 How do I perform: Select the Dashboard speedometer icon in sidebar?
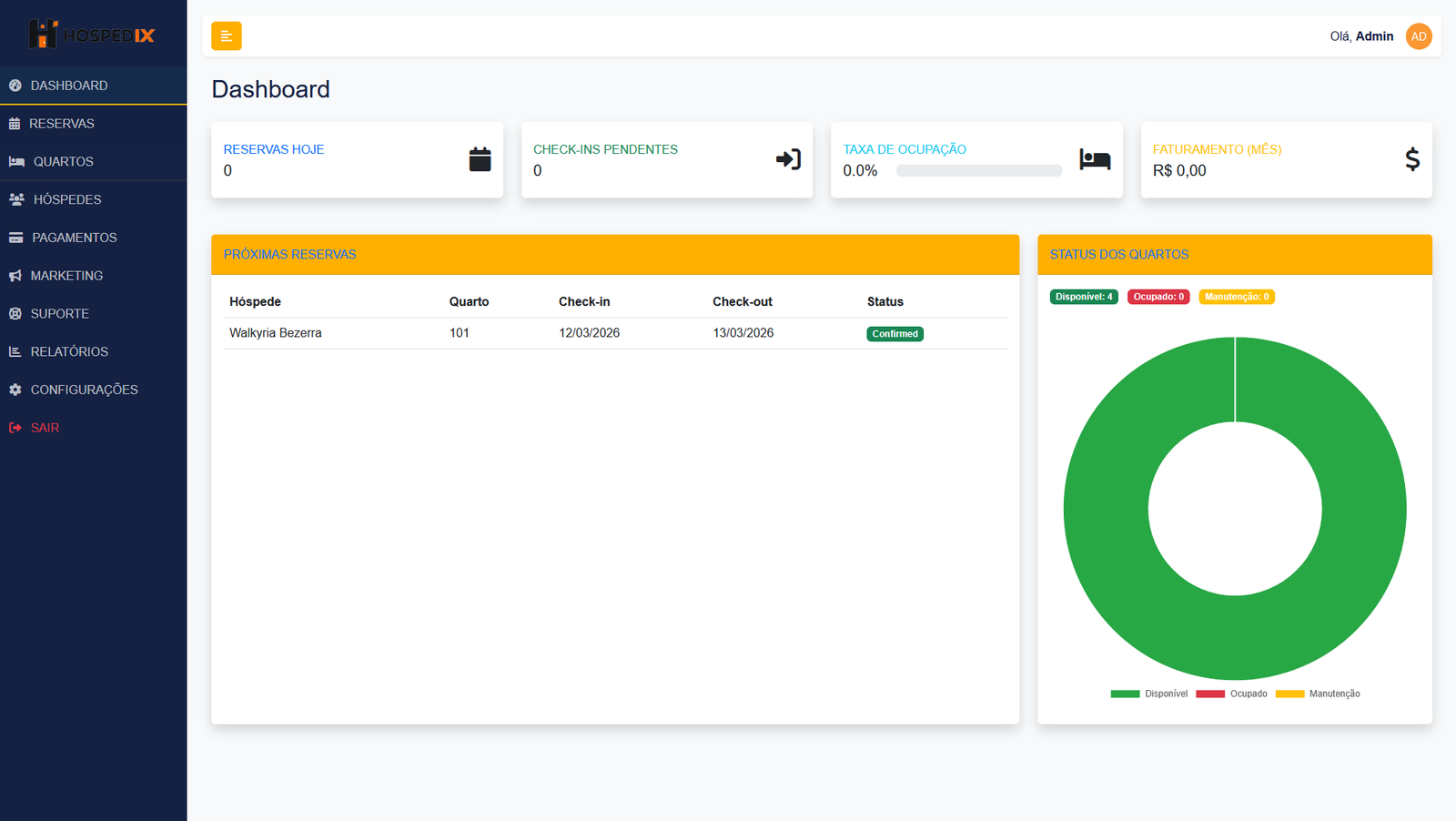tap(15, 85)
